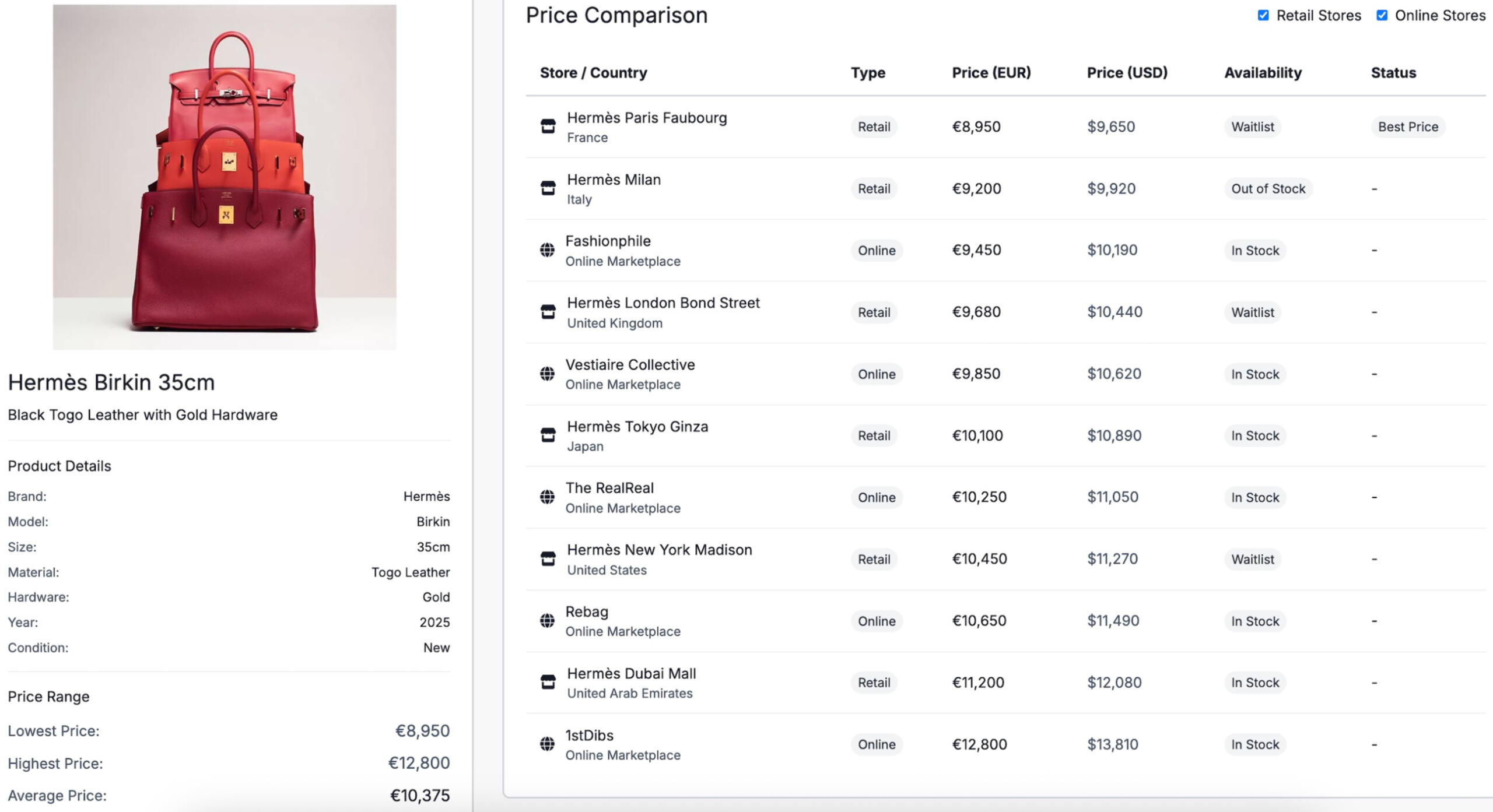Toggle the Online Stores checkbox

1382,16
